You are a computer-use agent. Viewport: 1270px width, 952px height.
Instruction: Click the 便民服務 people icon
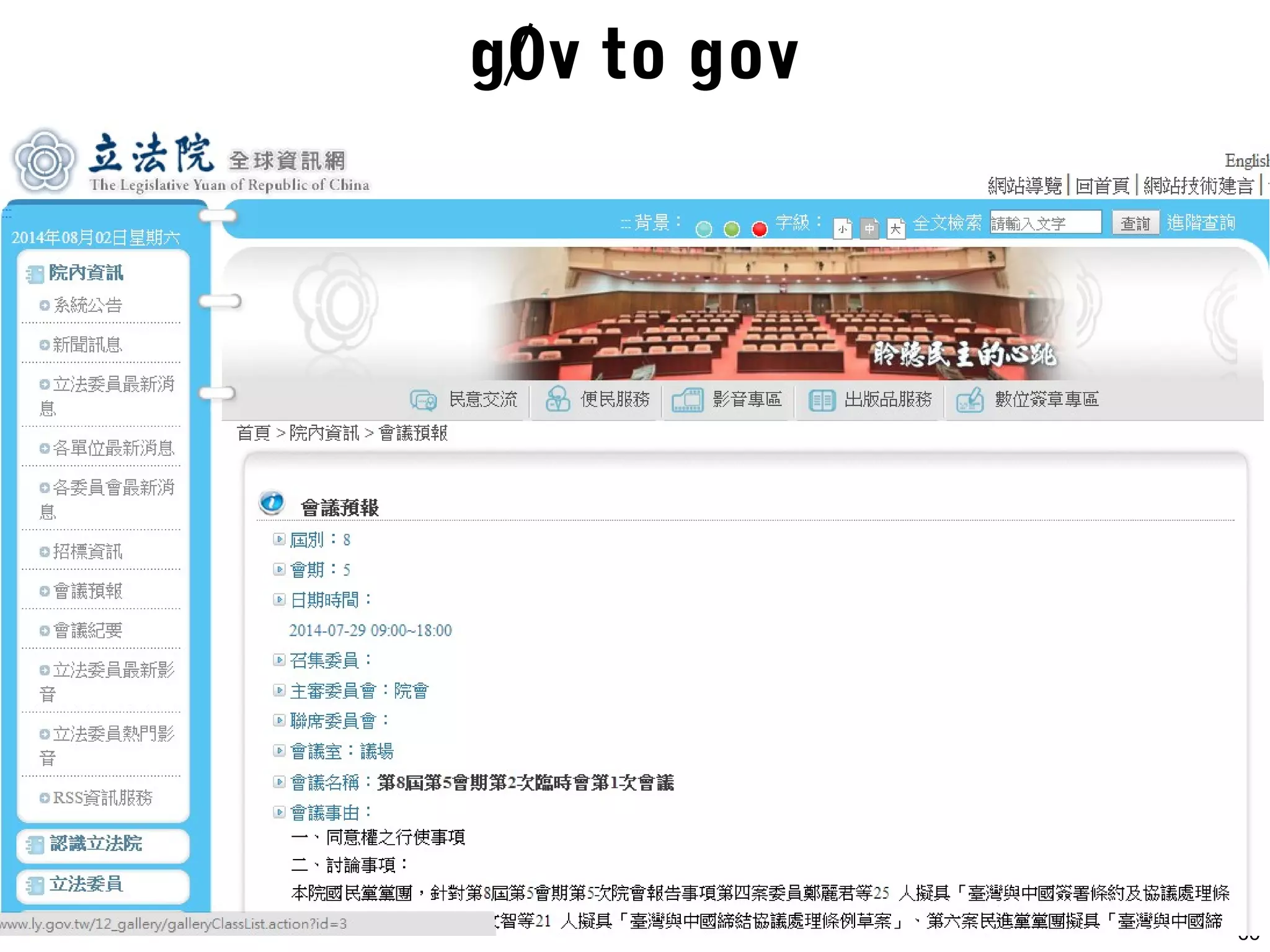[x=557, y=399]
